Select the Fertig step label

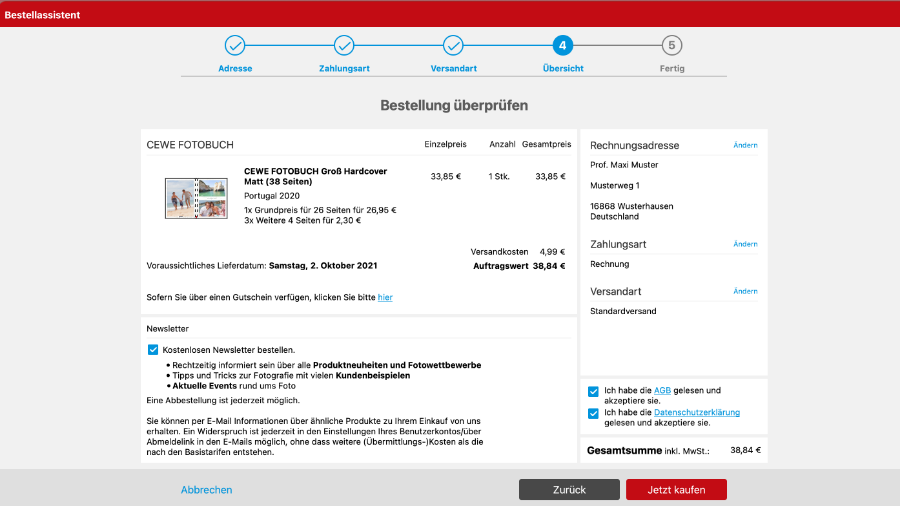click(672, 68)
